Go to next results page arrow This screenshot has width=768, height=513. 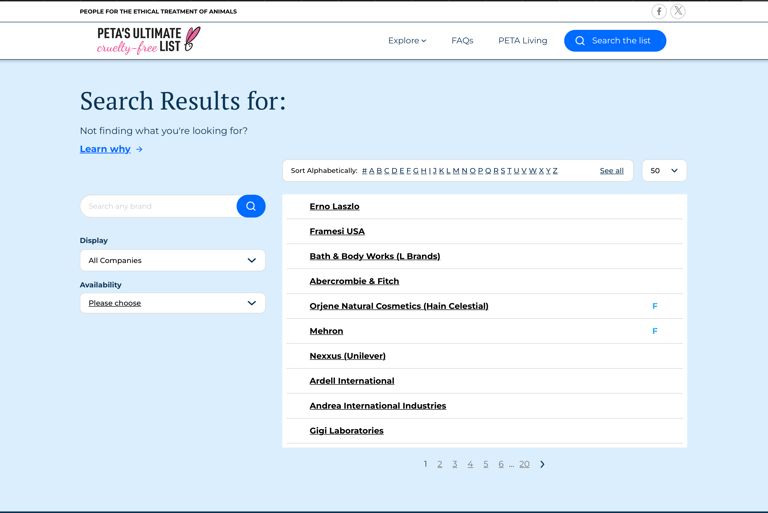point(542,464)
